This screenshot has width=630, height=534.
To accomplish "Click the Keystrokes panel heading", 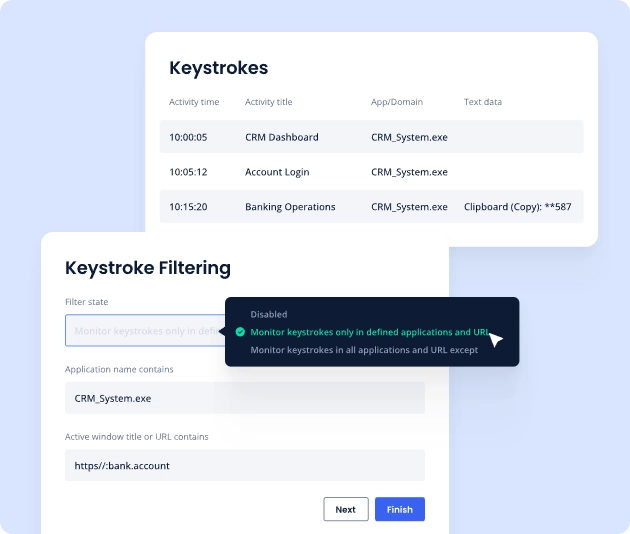I will (219, 68).
